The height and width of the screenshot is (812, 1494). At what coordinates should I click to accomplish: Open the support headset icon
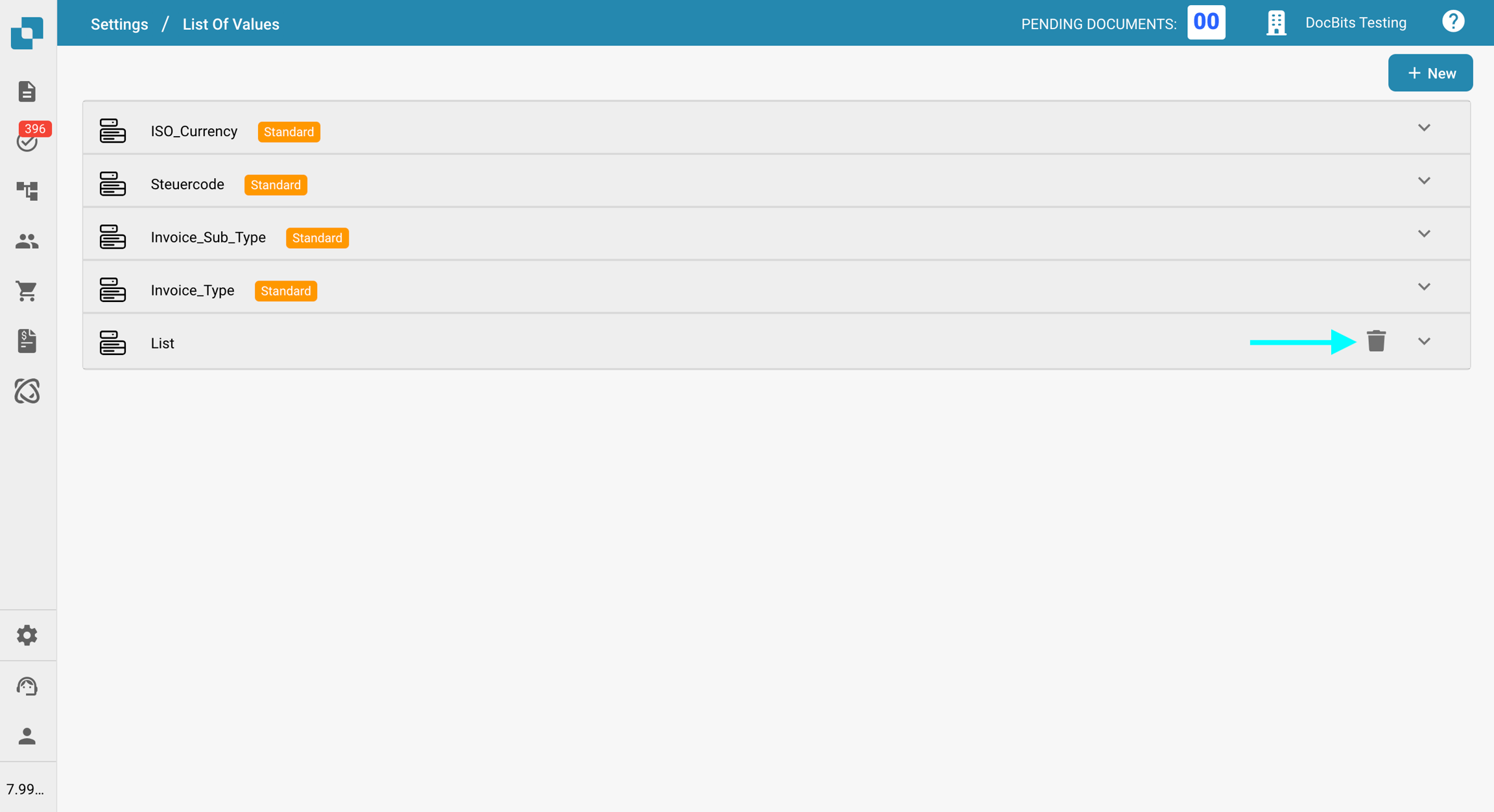click(x=27, y=686)
